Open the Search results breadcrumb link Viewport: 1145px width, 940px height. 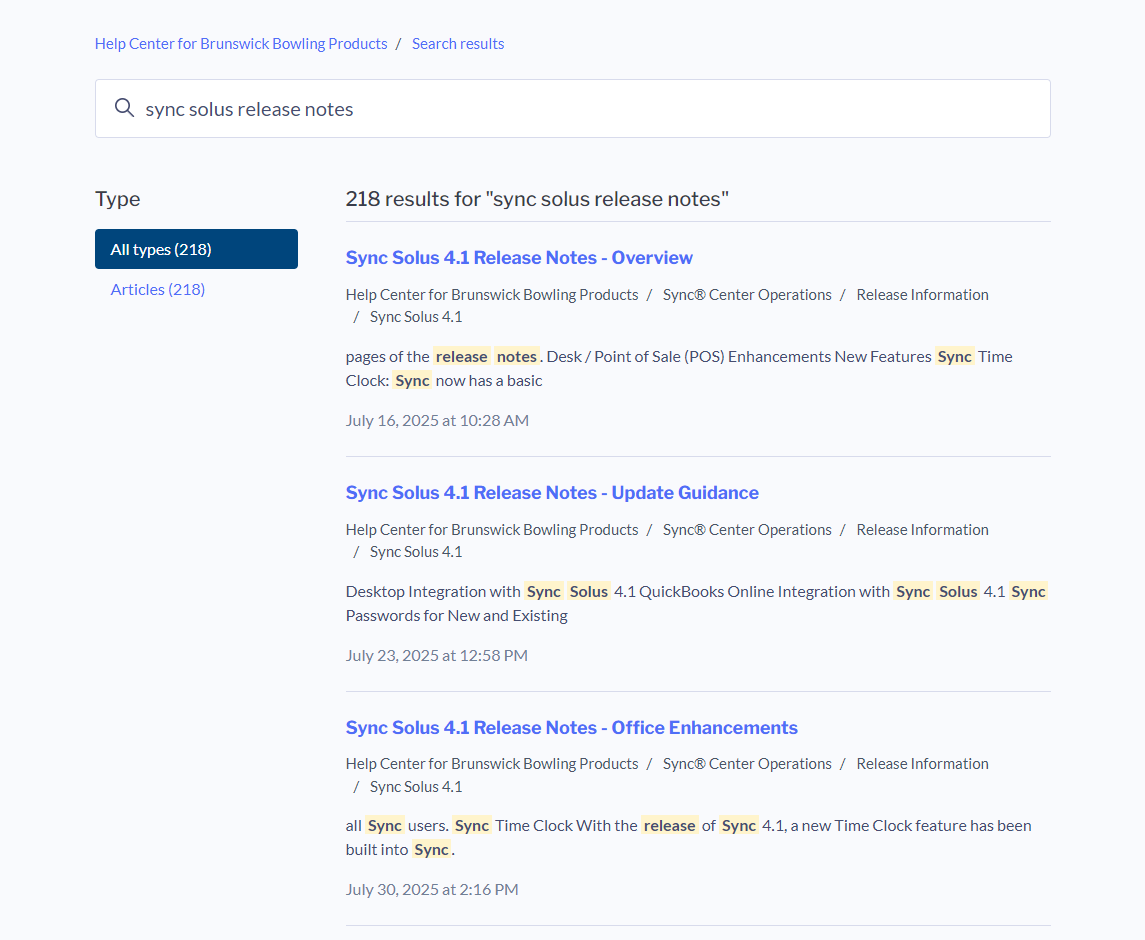[458, 44]
